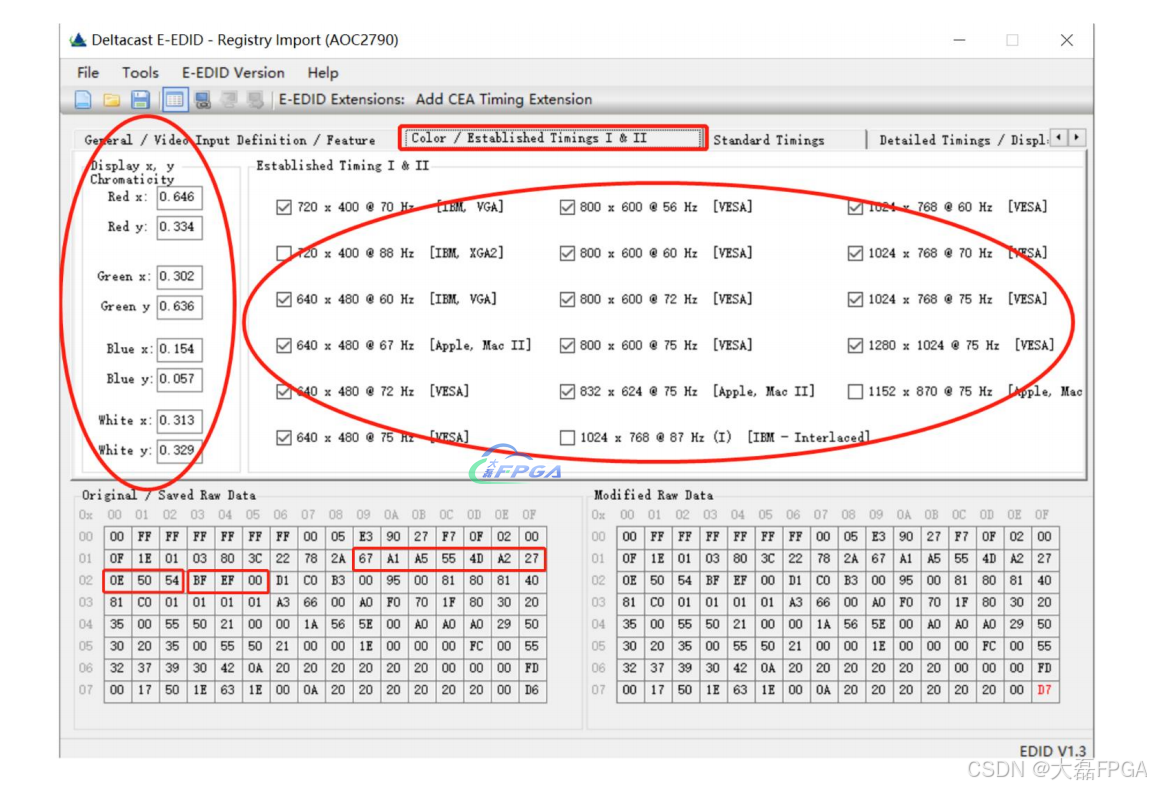Open the E-EDID Version menu
Screen dimensions: 1151x789
[233, 73]
